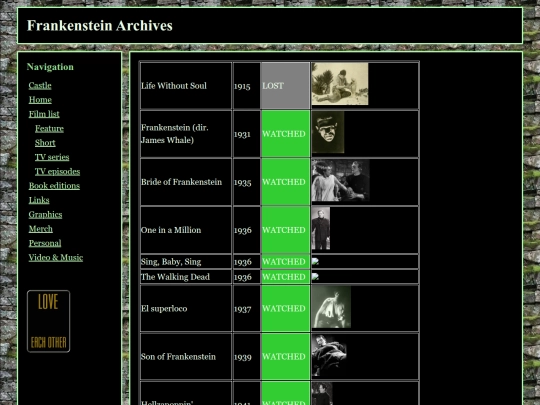540x405 pixels.
Task: View One in a Million thumbnail
Action: click(x=321, y=228)
